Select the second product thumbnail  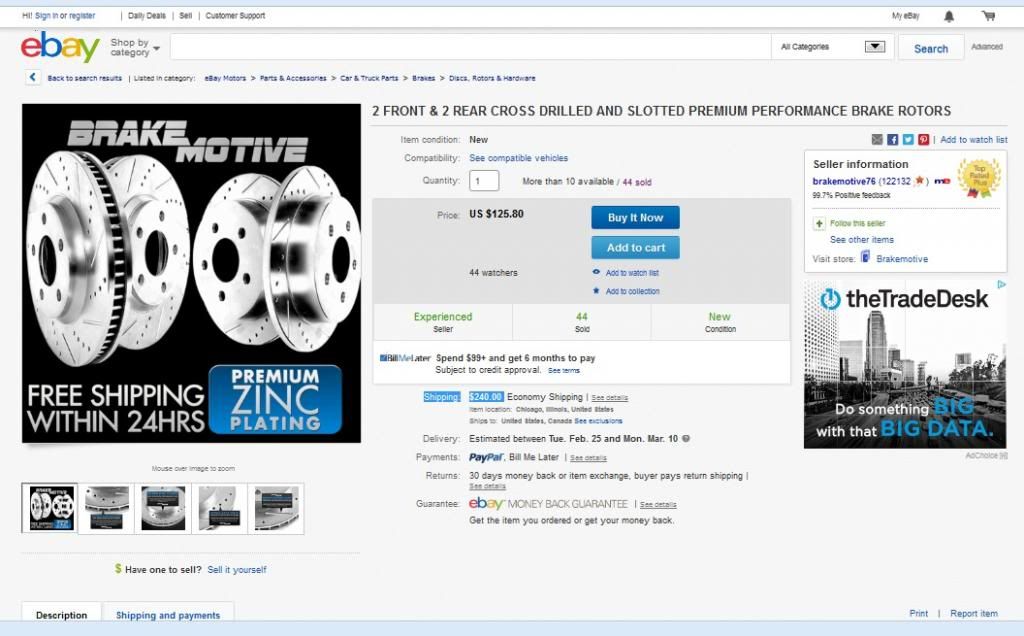point(106,508)
